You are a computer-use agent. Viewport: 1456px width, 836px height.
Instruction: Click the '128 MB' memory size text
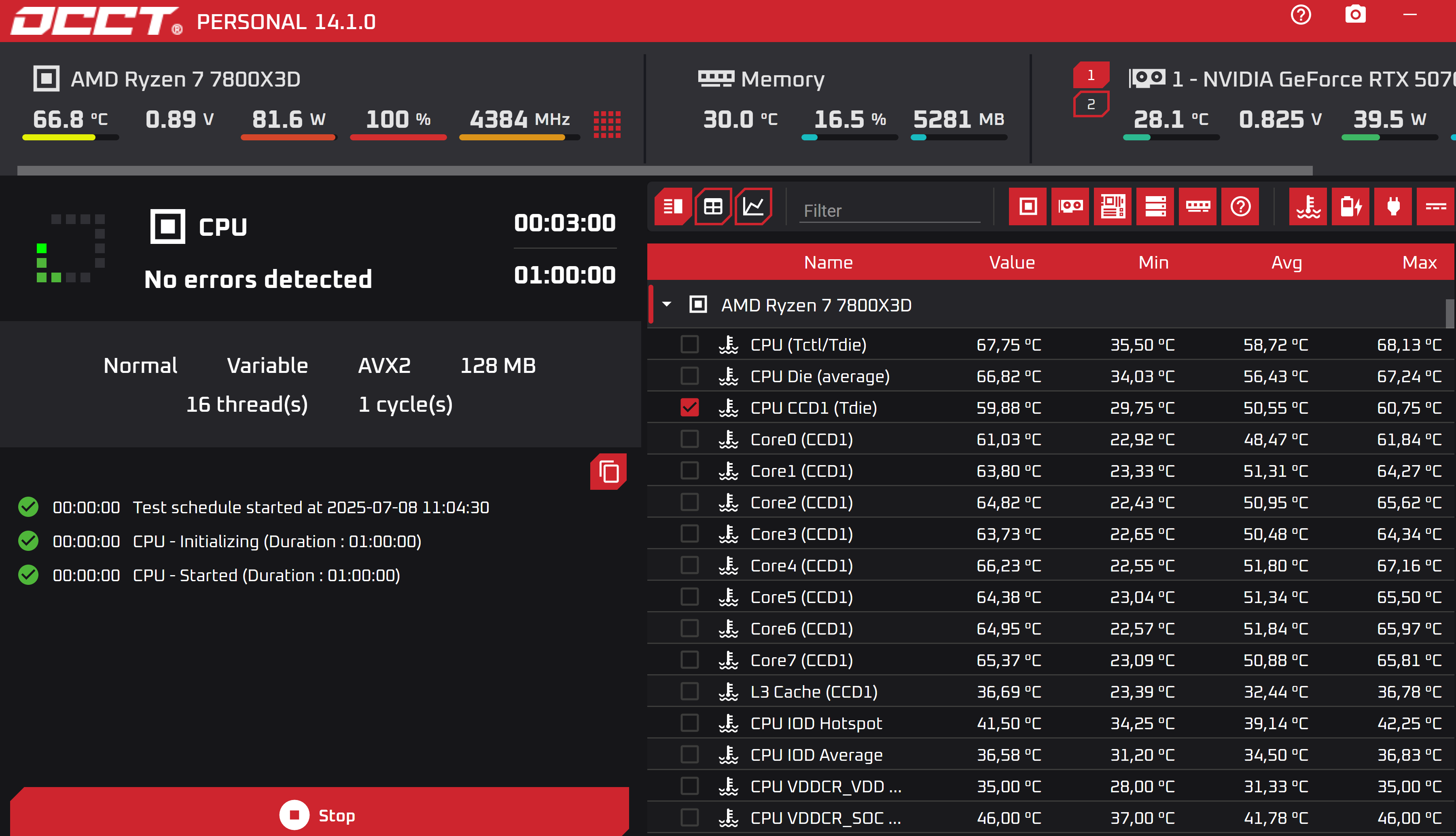(498, 366)
